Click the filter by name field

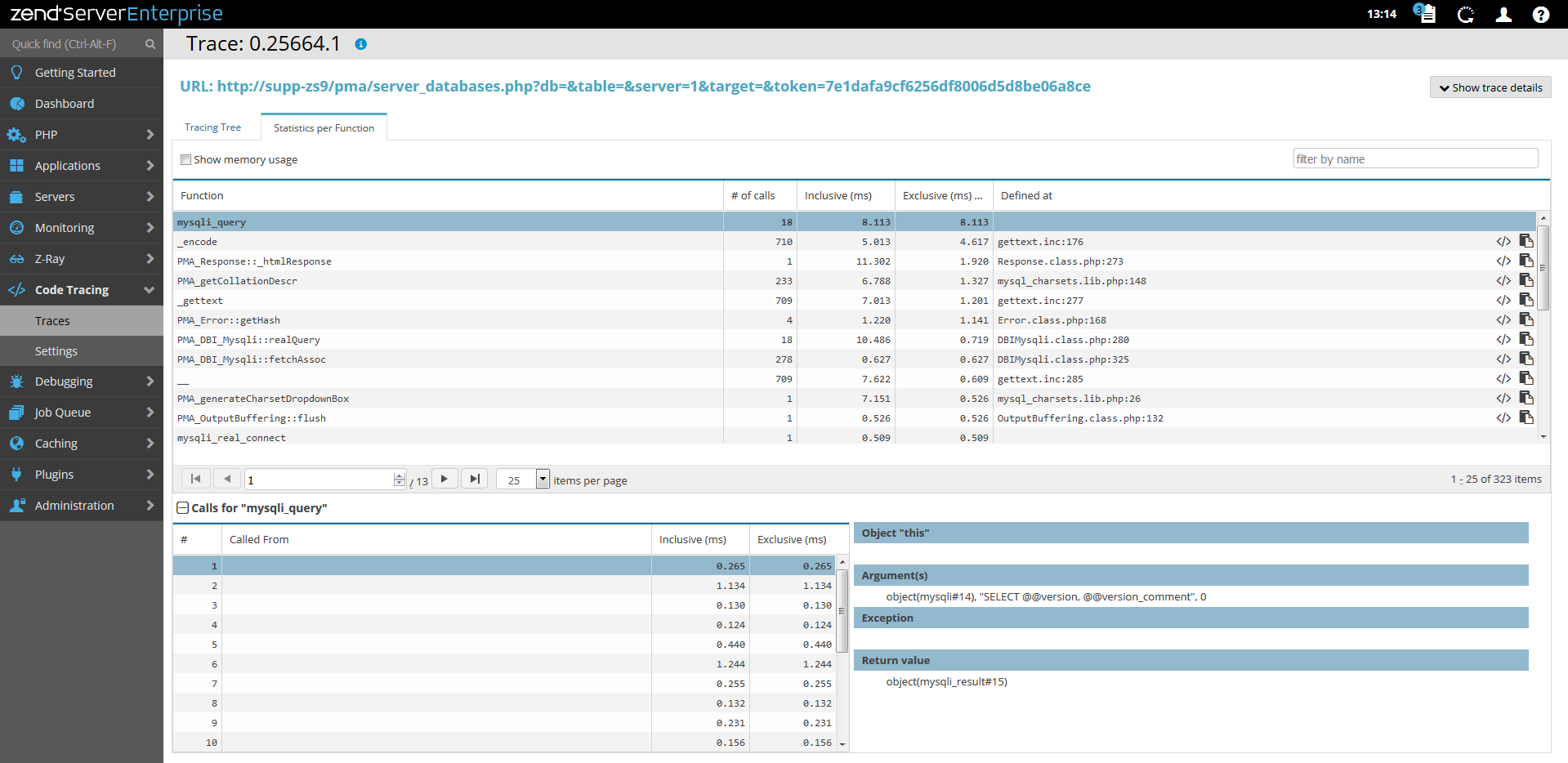click(1414, 159)
